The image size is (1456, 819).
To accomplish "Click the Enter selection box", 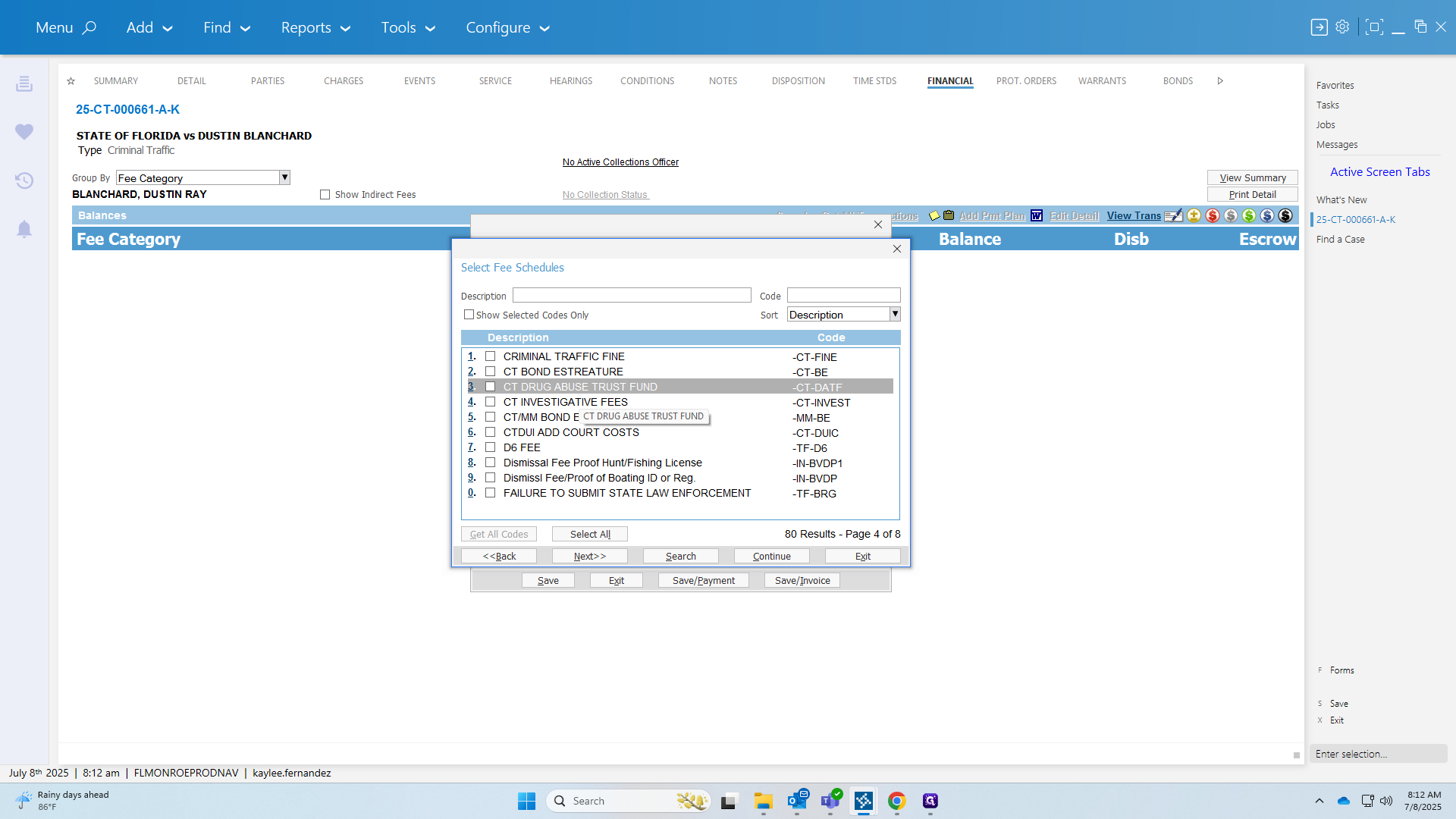I will 1378,754.
